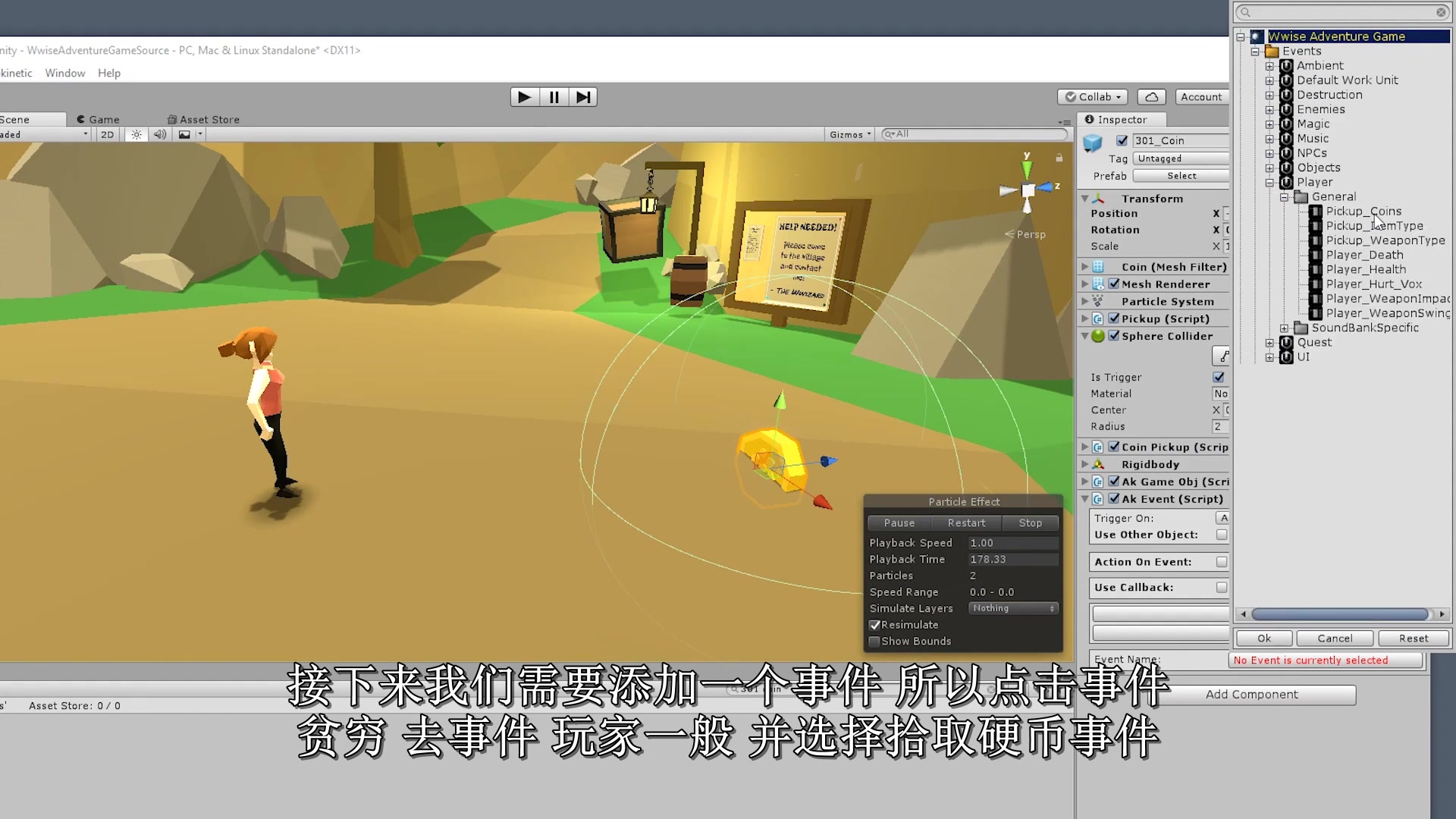
Task: Toggle scene lighting sun icon
Action: (x=136, y=134)
